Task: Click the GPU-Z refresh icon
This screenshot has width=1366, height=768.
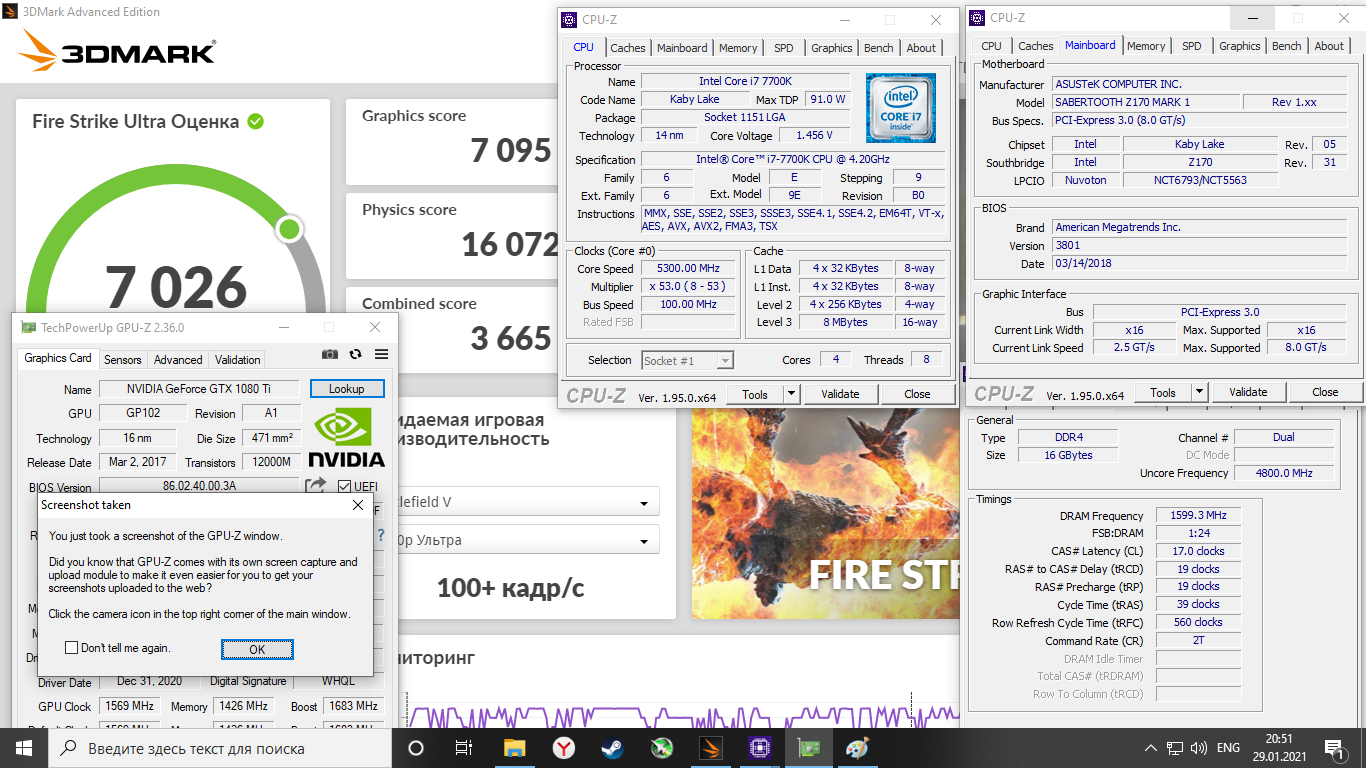Action: click(355, 354)
